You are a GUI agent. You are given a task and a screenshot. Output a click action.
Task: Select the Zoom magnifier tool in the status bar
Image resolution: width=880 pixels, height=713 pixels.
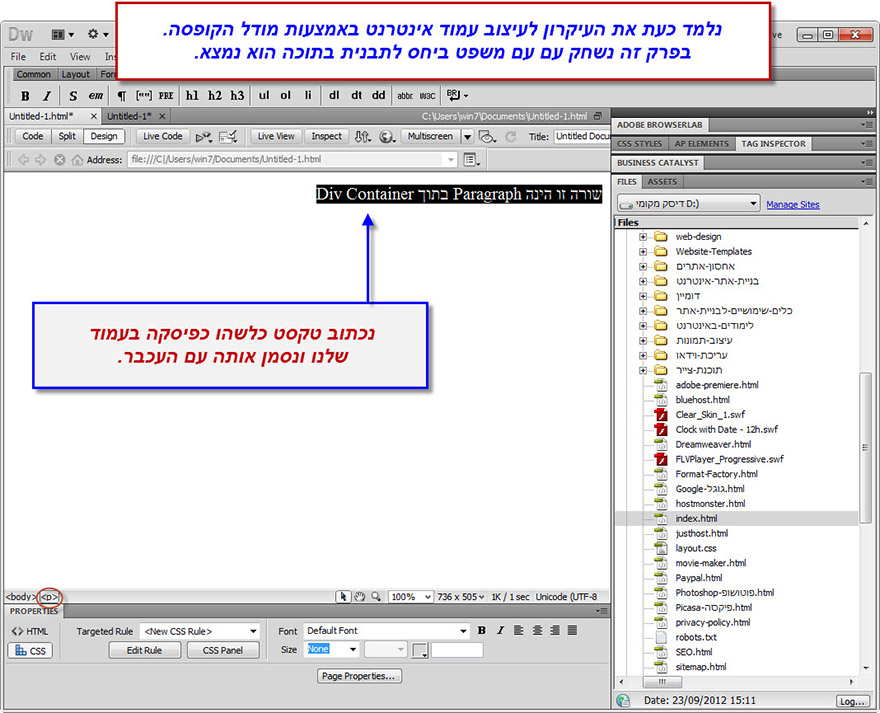[375, 597]
